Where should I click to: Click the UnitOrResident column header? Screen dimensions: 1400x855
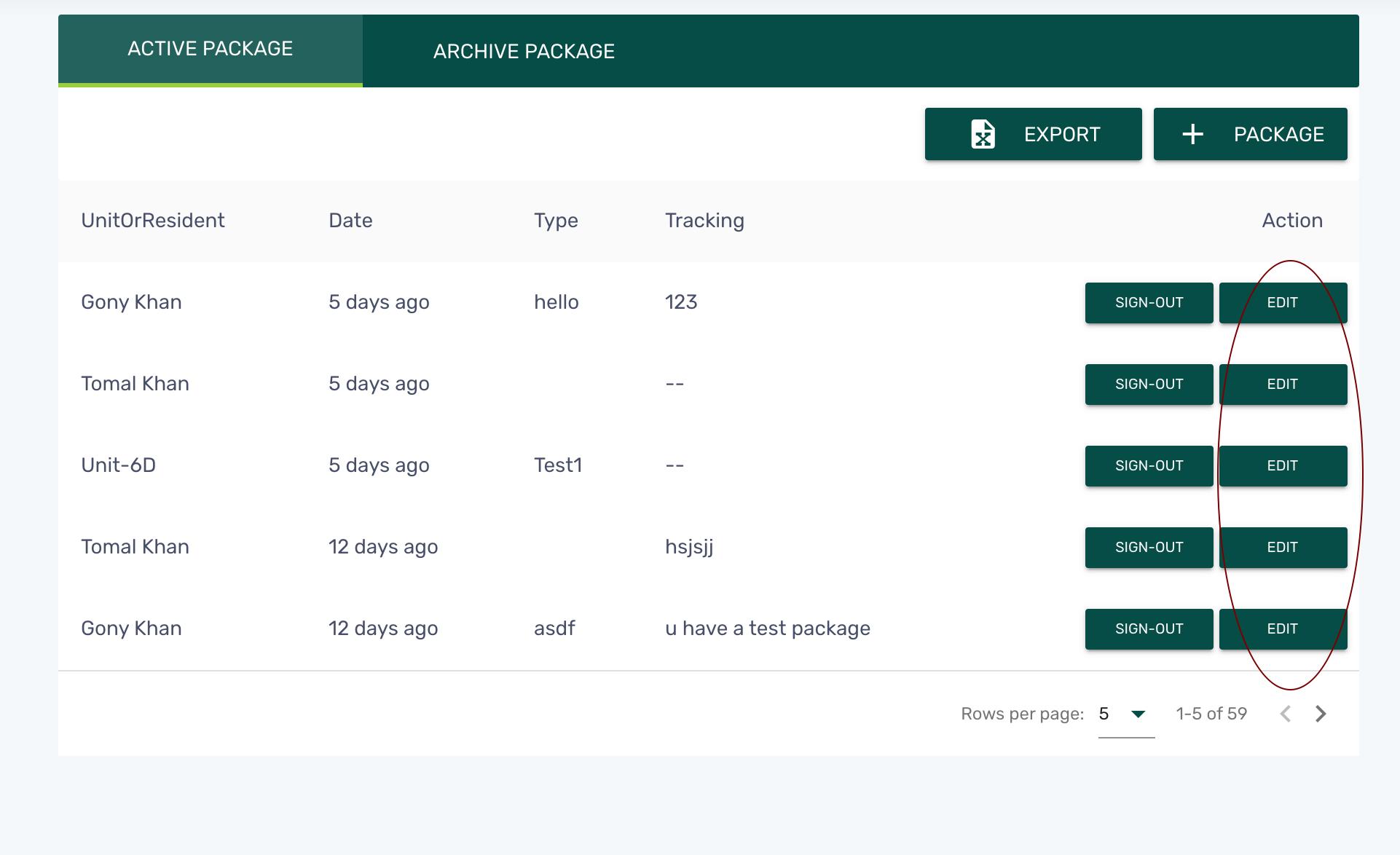coord(153,221)
